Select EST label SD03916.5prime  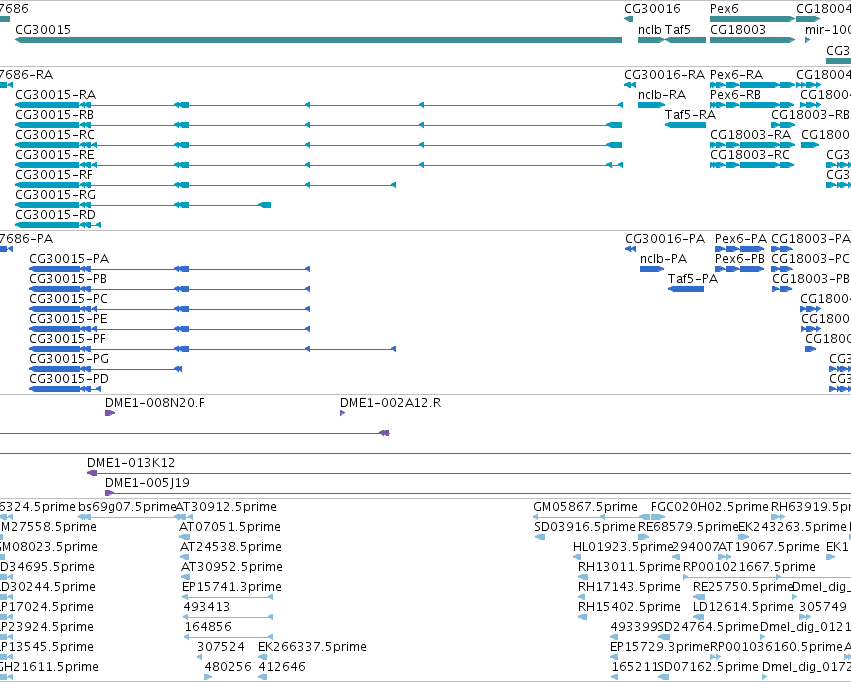pyautogui.click(x=585, y=527)
